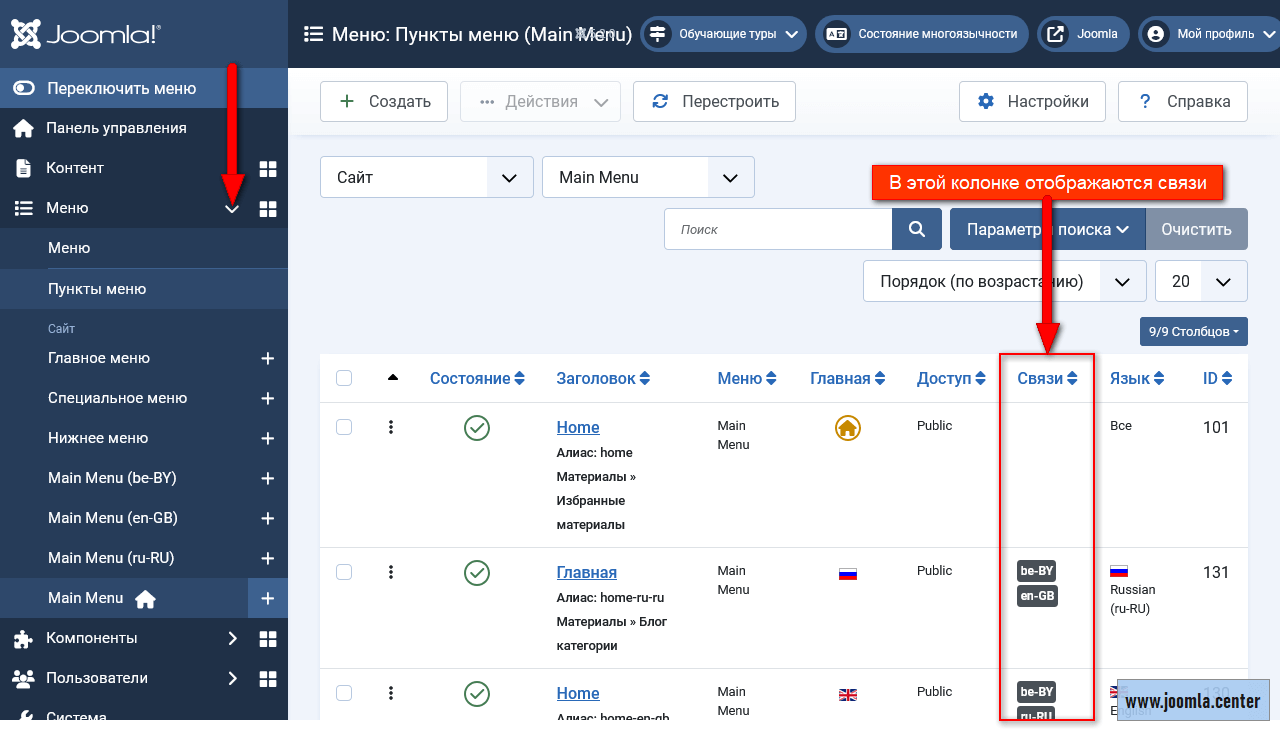Image resolution: width=1280 pixels, height=731 pixels.
Task: Click the dashboard grid icon next to Контент
Action: click(x=267, y=168)
